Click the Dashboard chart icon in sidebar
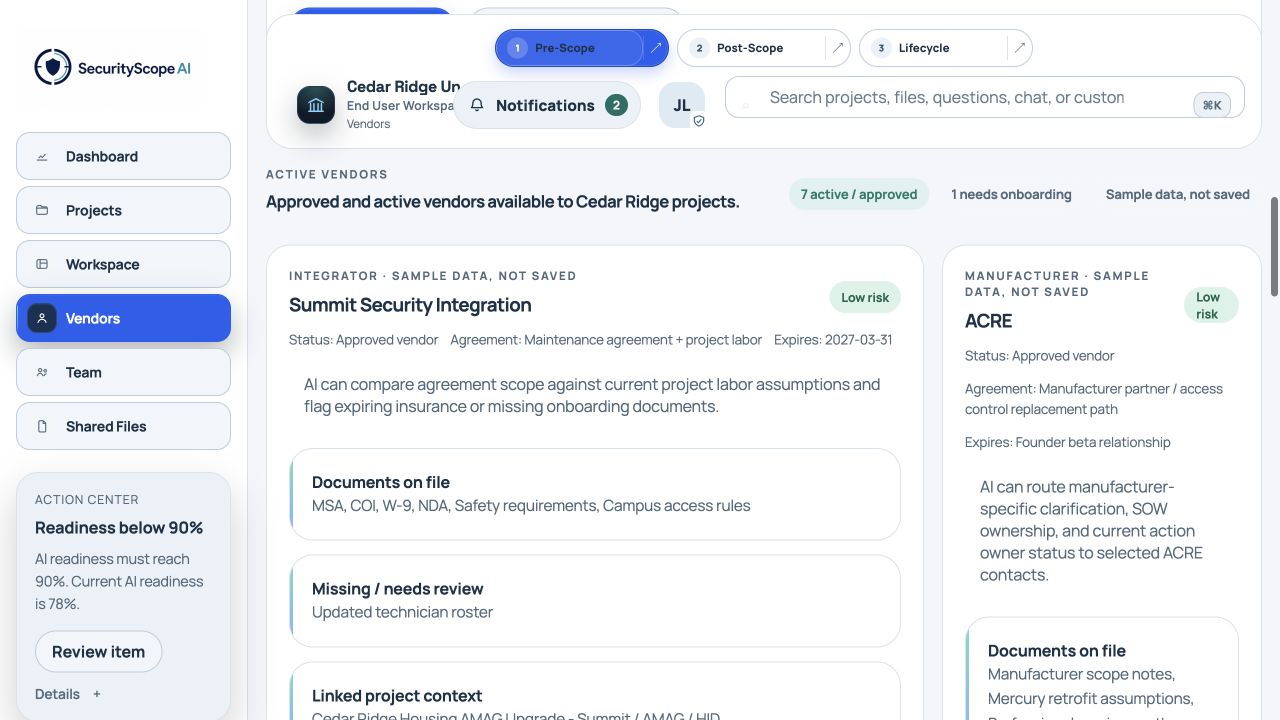Viewport: 1280px width, 720px height. [x=42, y=157]
